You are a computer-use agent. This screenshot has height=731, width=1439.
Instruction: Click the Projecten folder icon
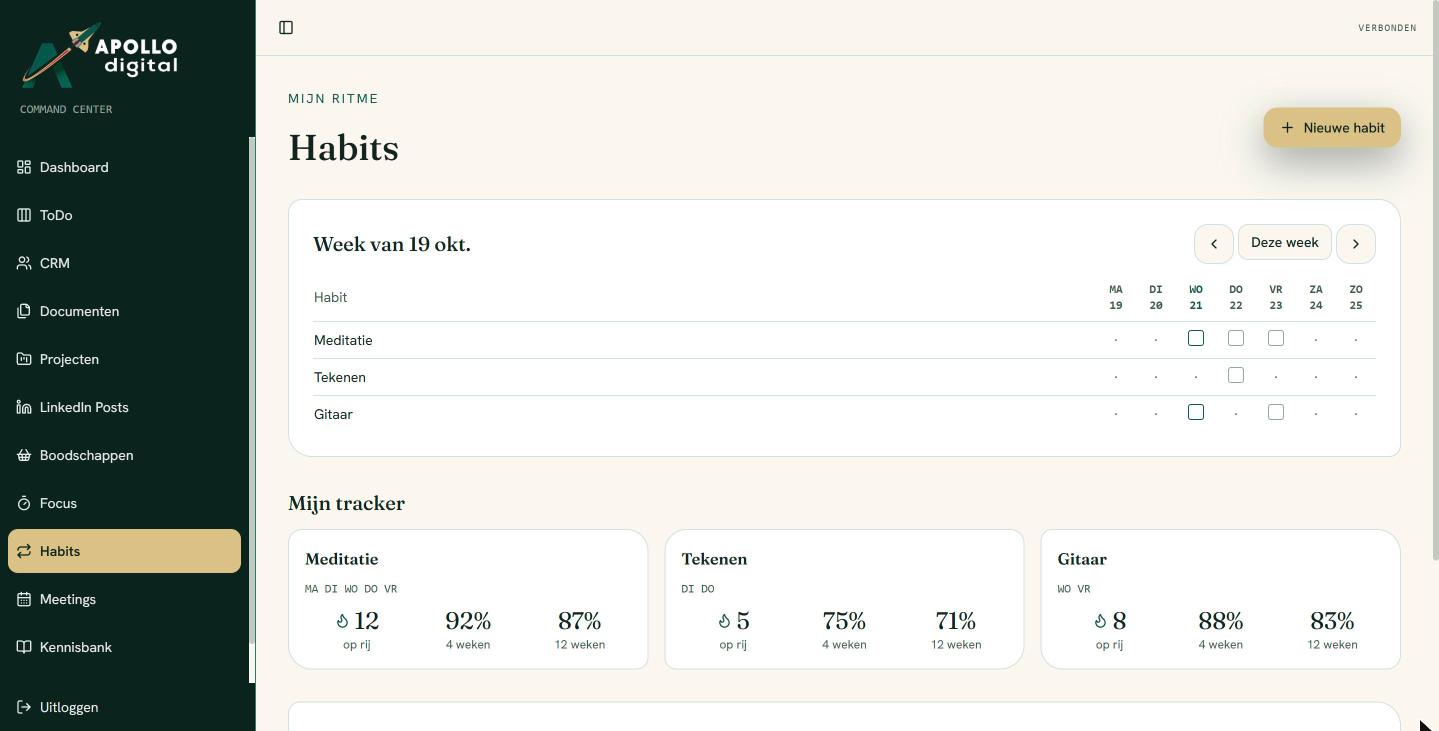click(x=24, y=359)
